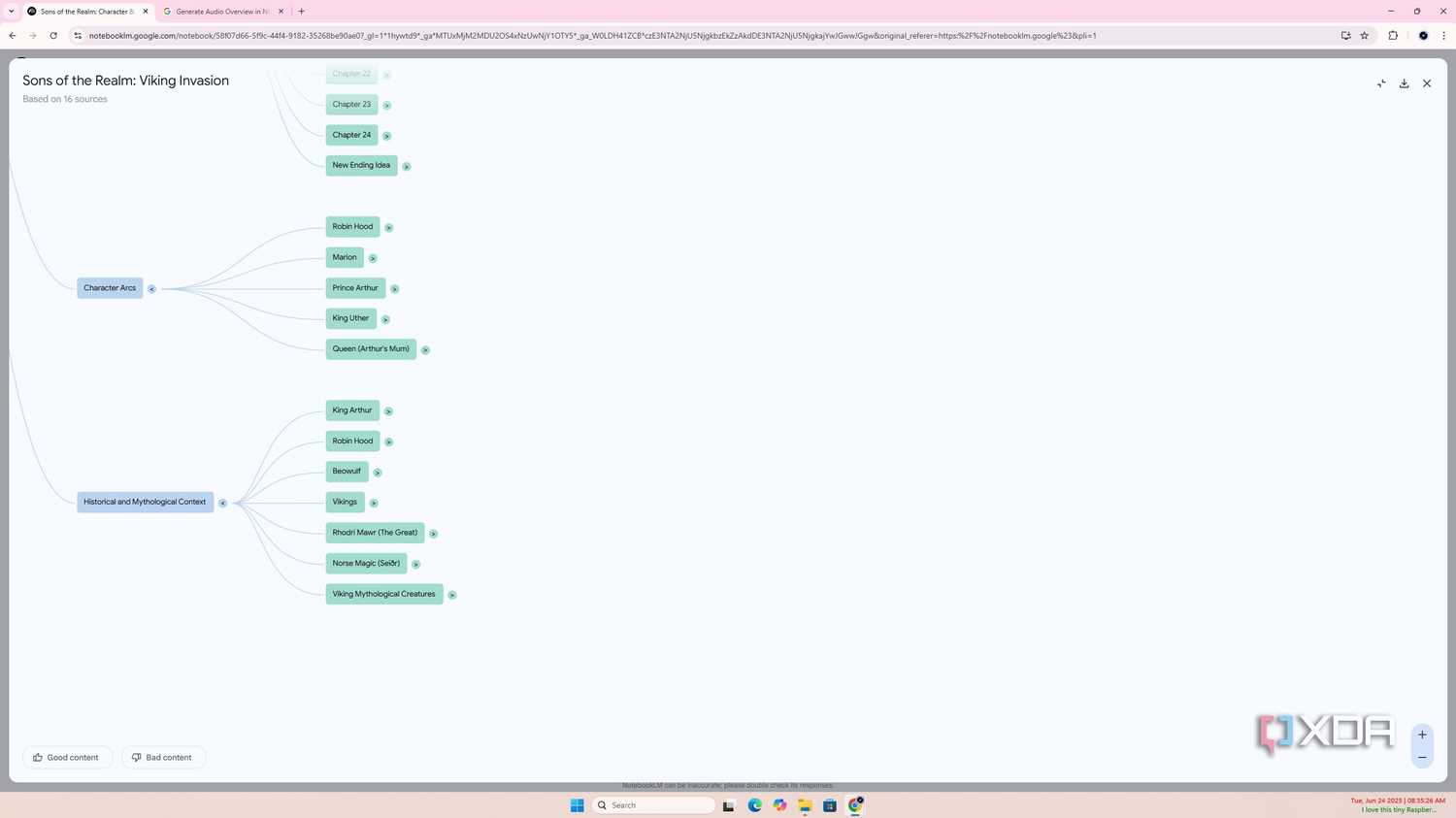
Task: Zoom in on the mind map
Action: [x=1422, y=735]
